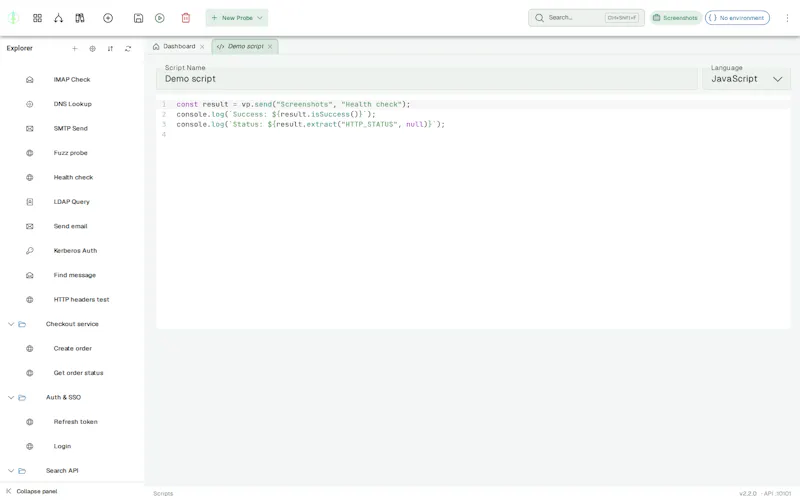This screenshot has width=800, height=500.
Task: Close the Demo script tab
Action: pyautogui.click(x=270, y=46)
